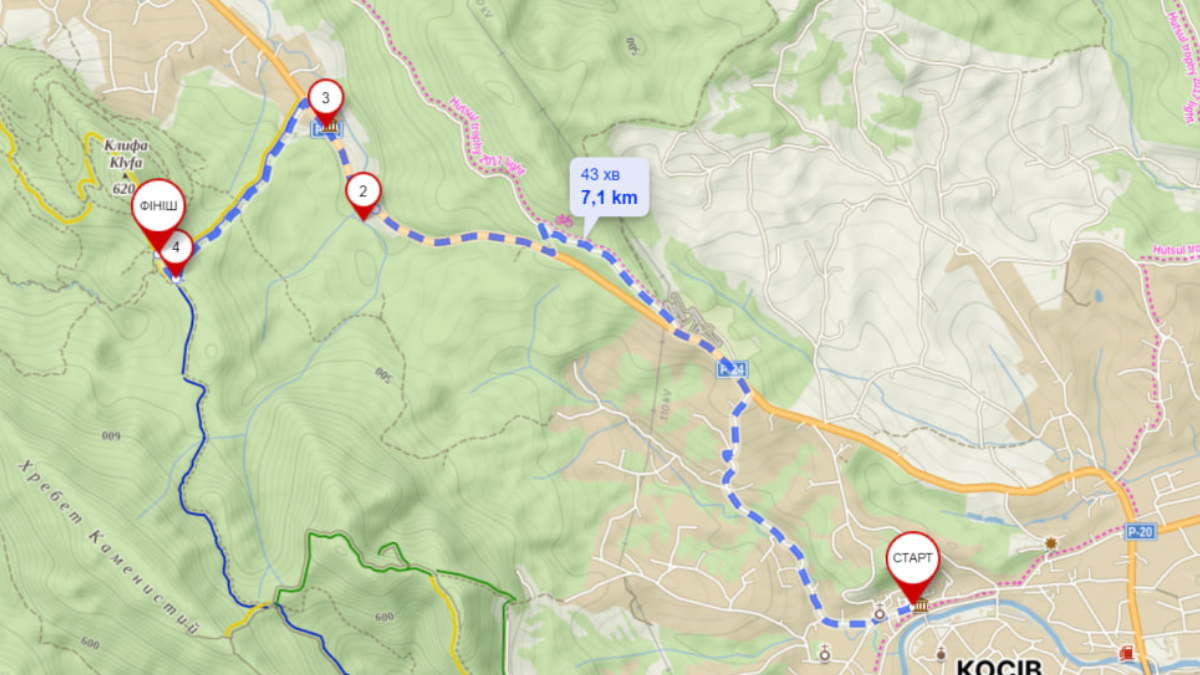Select waypoint marker number 3
Viewport: 1200px width, 675px height.
point(325,101)
